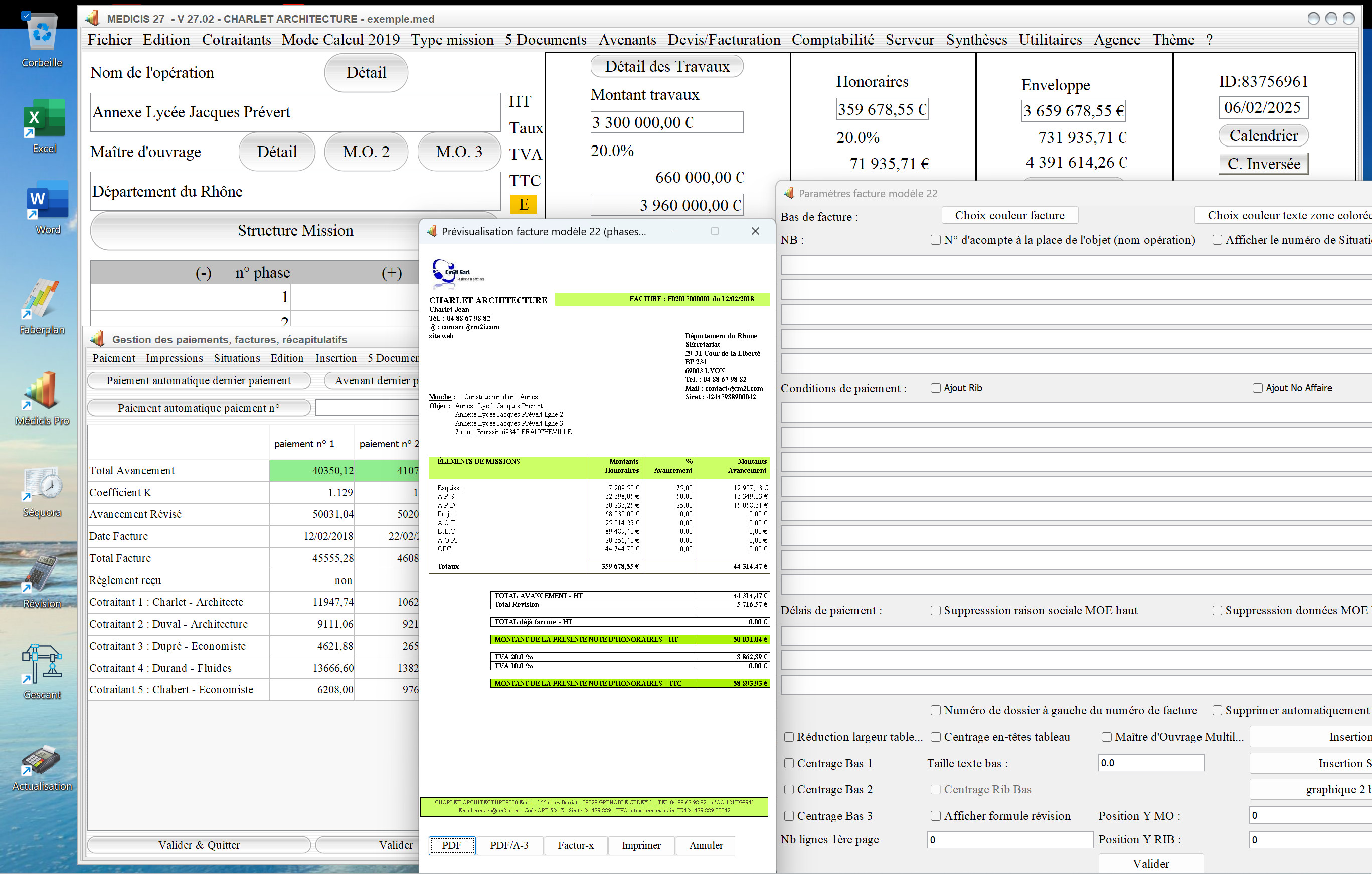Open the Comptabilité menu
1372x874 pixels.
coord(832,39)
